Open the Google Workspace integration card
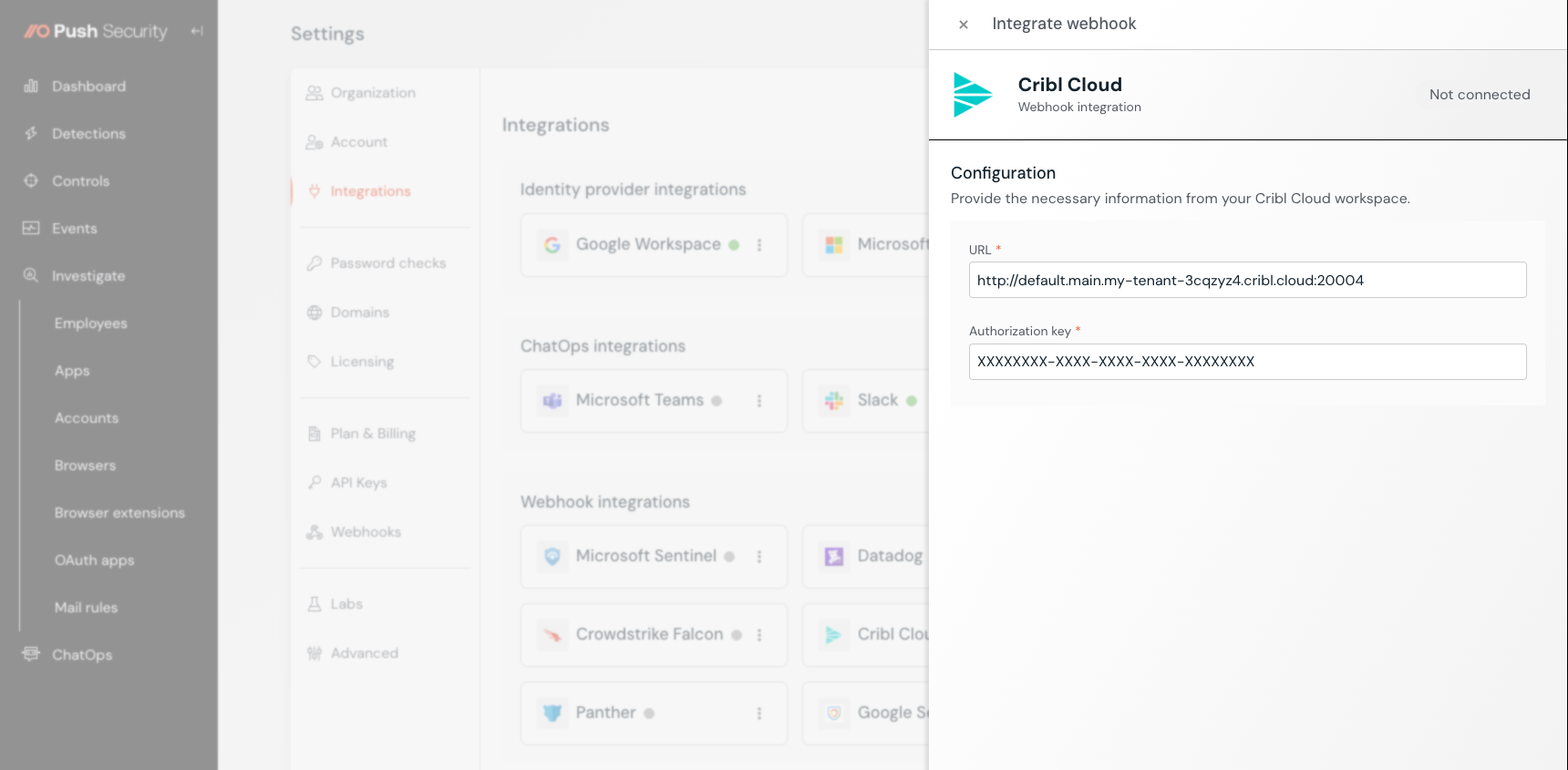Image resolution: width=1568 pixels, height=770 pixels. [654, 245]
